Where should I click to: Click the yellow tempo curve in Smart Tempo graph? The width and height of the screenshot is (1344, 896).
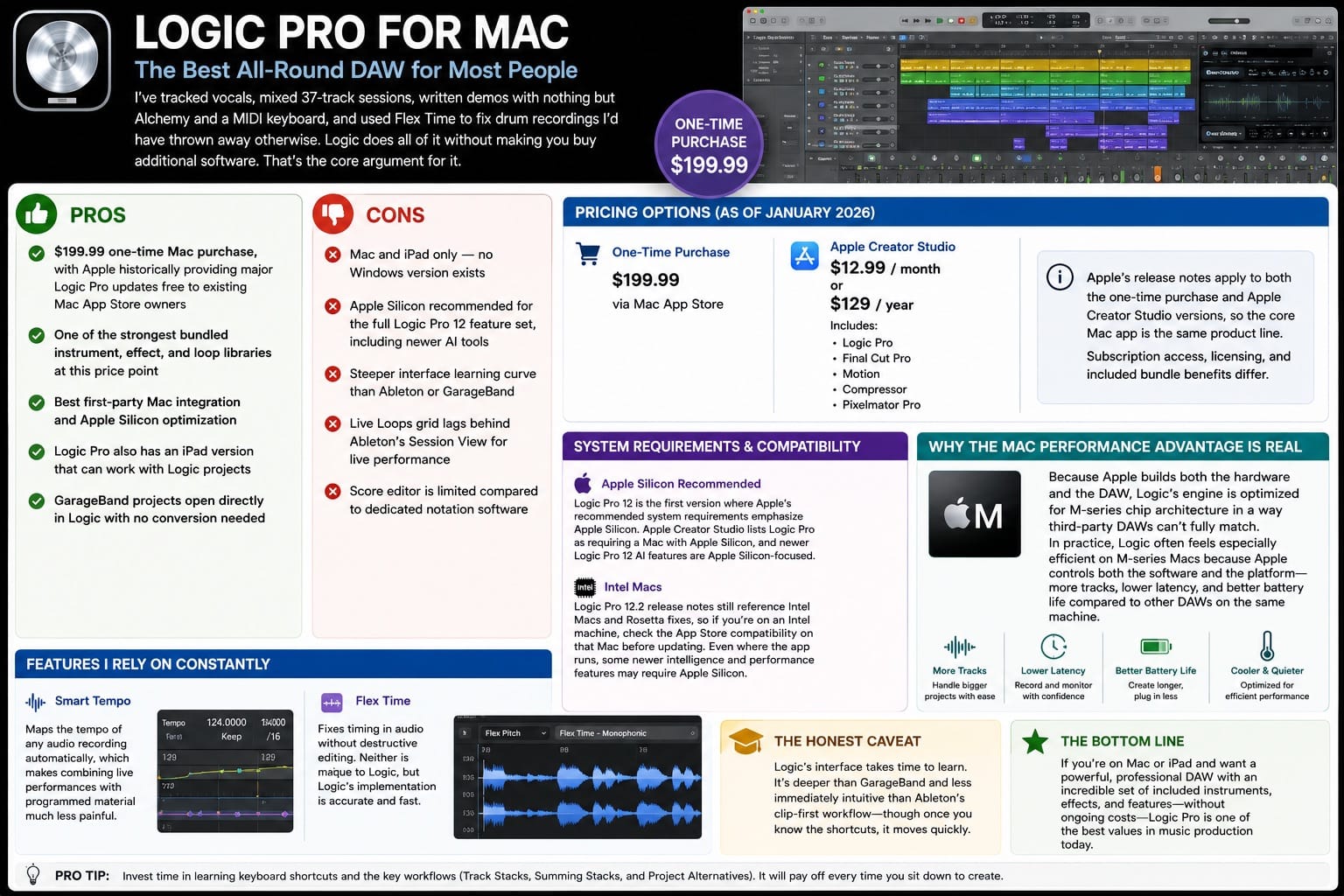click(226, 772)
